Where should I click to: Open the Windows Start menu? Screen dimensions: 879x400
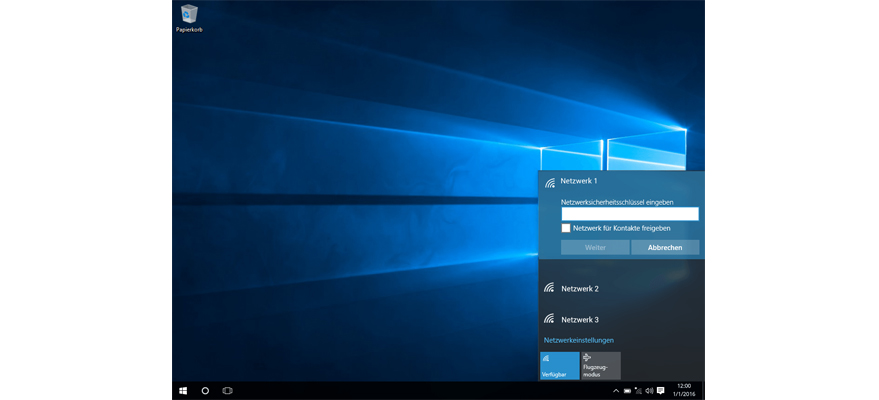tap(183, 390)
